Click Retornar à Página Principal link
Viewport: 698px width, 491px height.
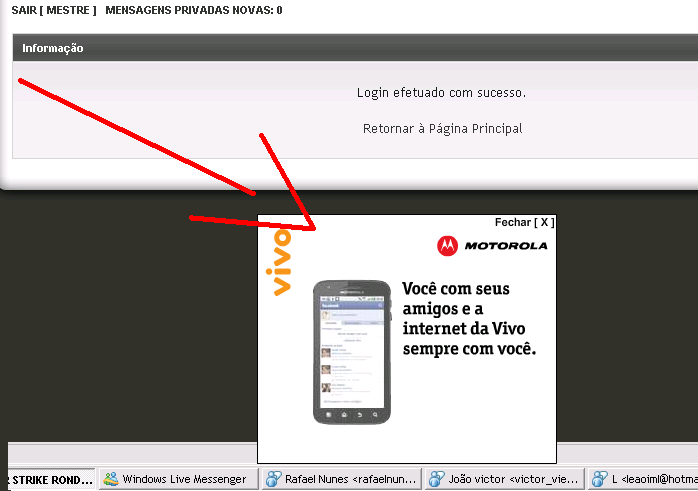click(x=442, y=128)
